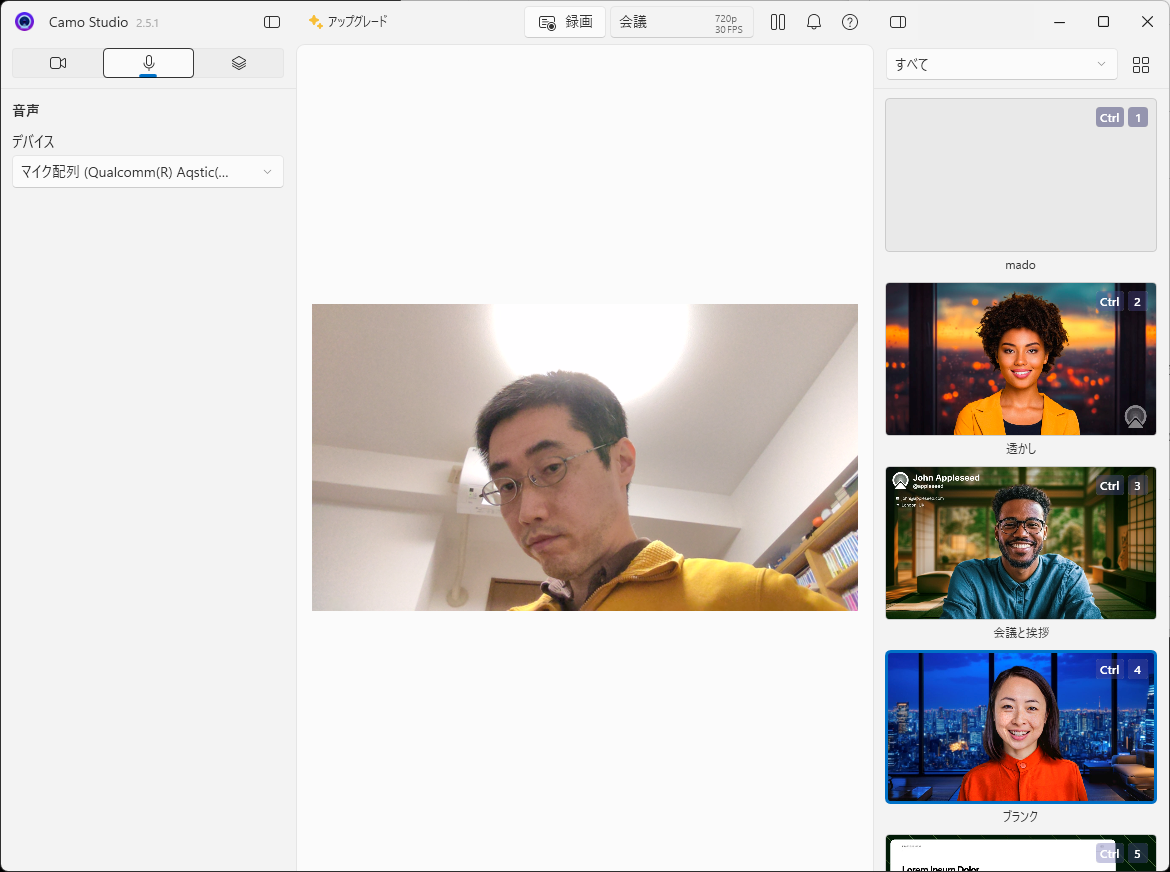Click the camera preview image

point(585,457)
